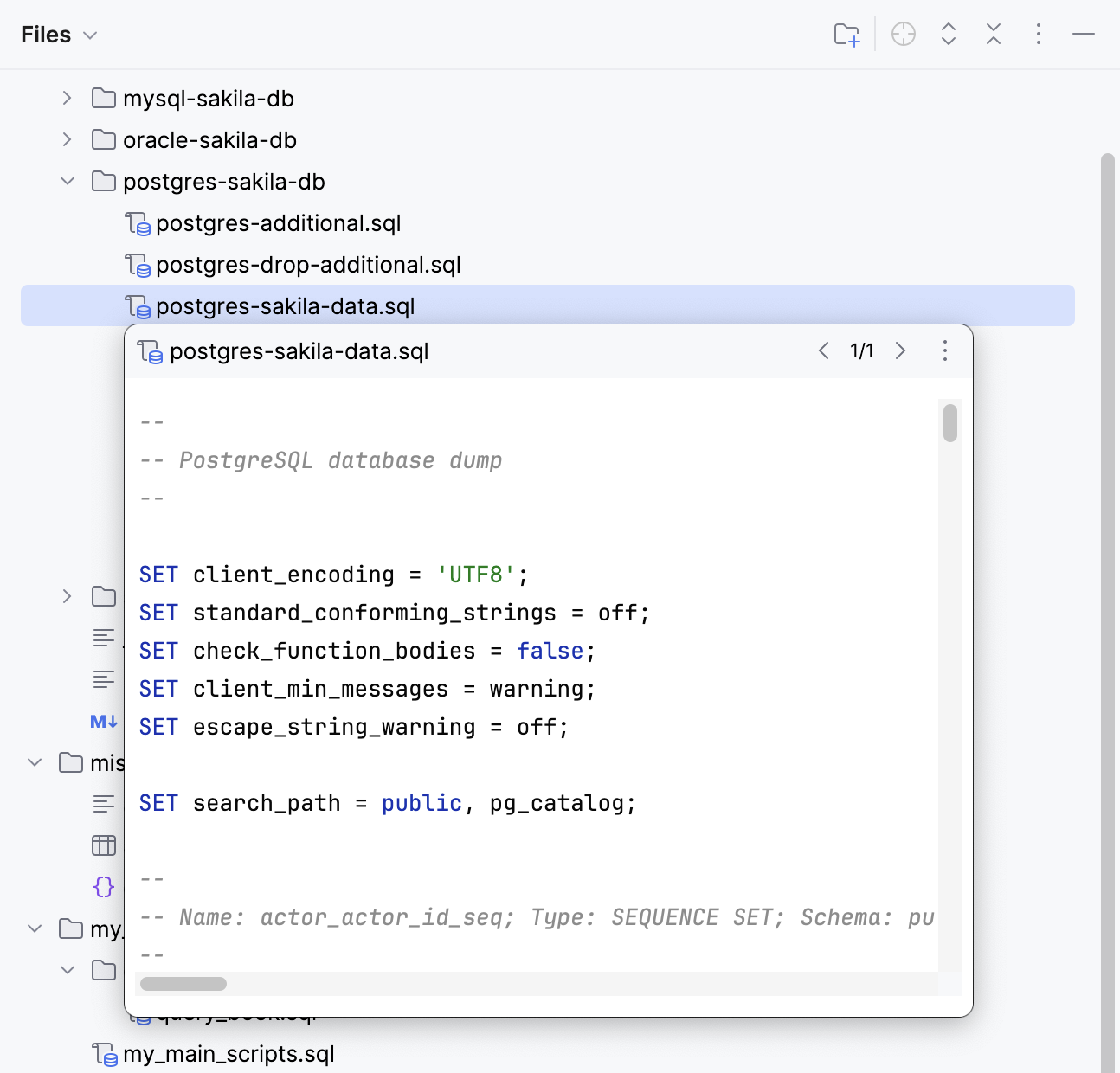1120x1073 pixels.
Task: Go to next file with right arrow
Action: 900,350
